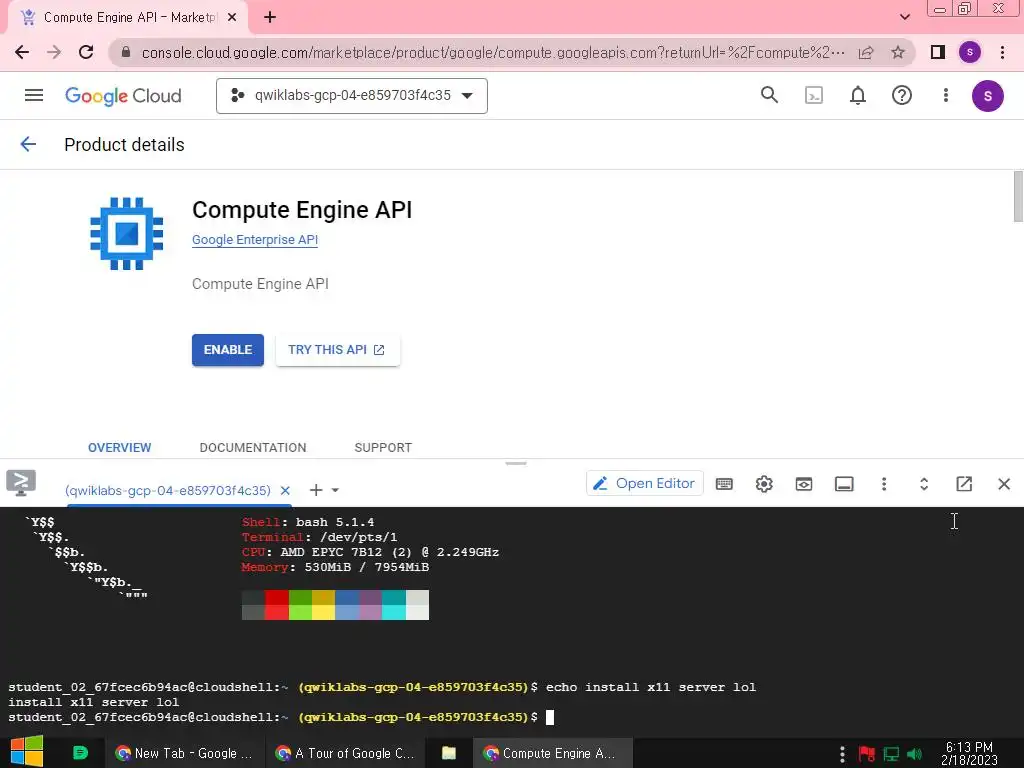Open Cloud Shell web preview
Screen dimensions: 1024x768
coord(804,484)
